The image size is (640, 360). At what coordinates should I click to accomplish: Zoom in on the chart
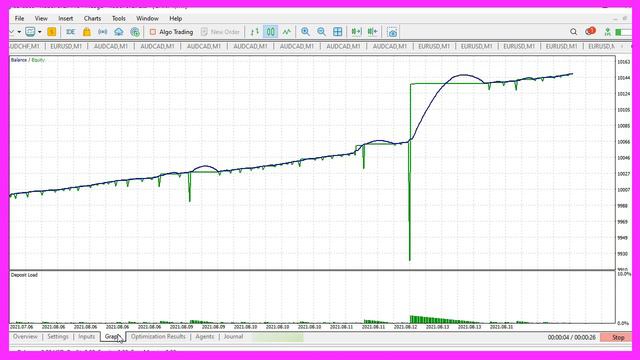coord(305,32)
